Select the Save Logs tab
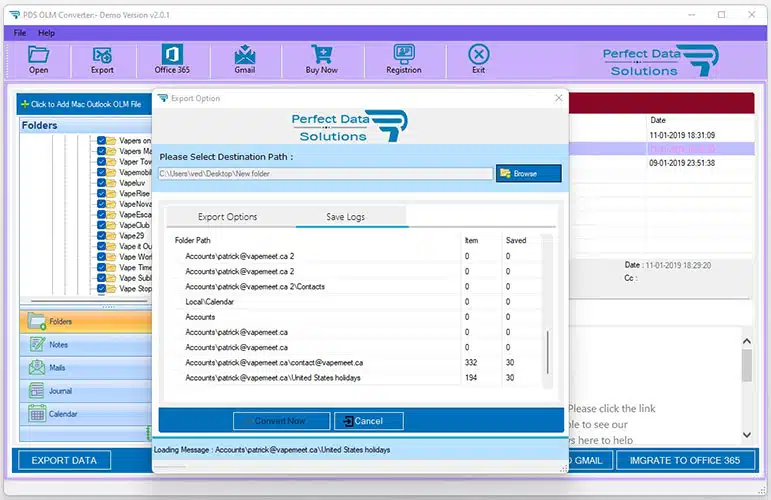The image size is (771, 500). click(x=345, y=217)
